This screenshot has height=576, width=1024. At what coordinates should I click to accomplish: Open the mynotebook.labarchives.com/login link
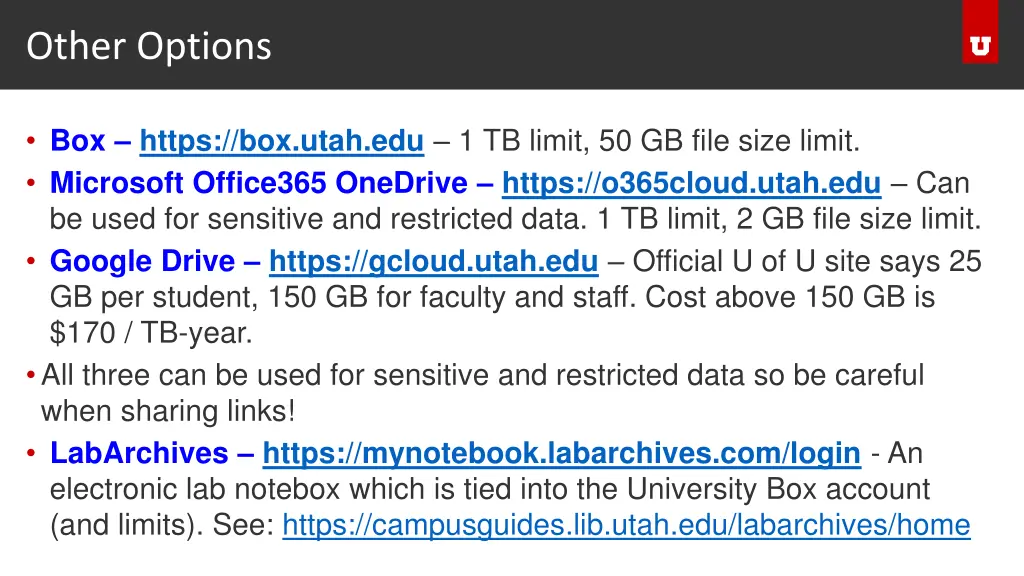coord(562,454)
